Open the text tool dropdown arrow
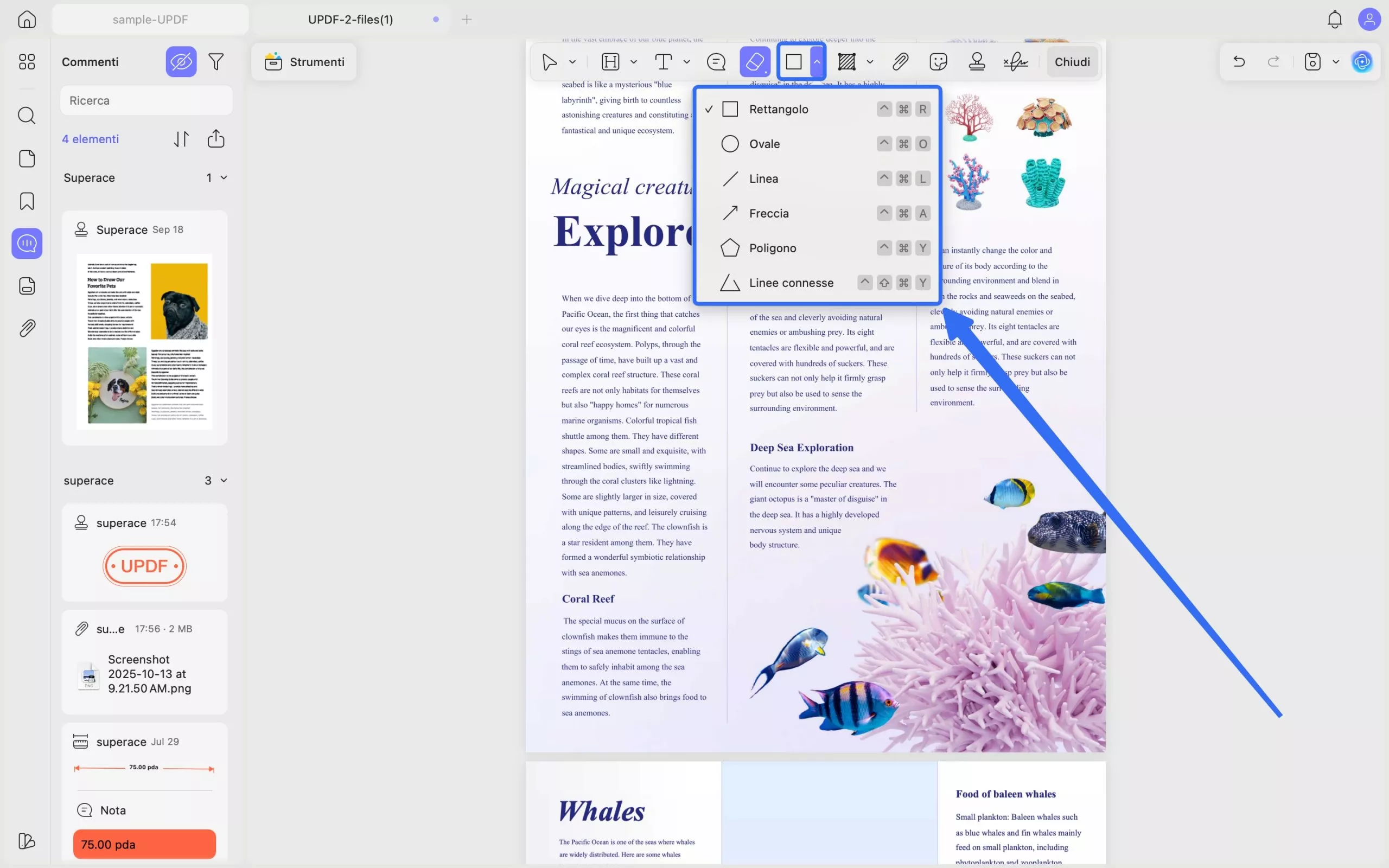The width and height of the screenshot is (1389, 868). 686,62
